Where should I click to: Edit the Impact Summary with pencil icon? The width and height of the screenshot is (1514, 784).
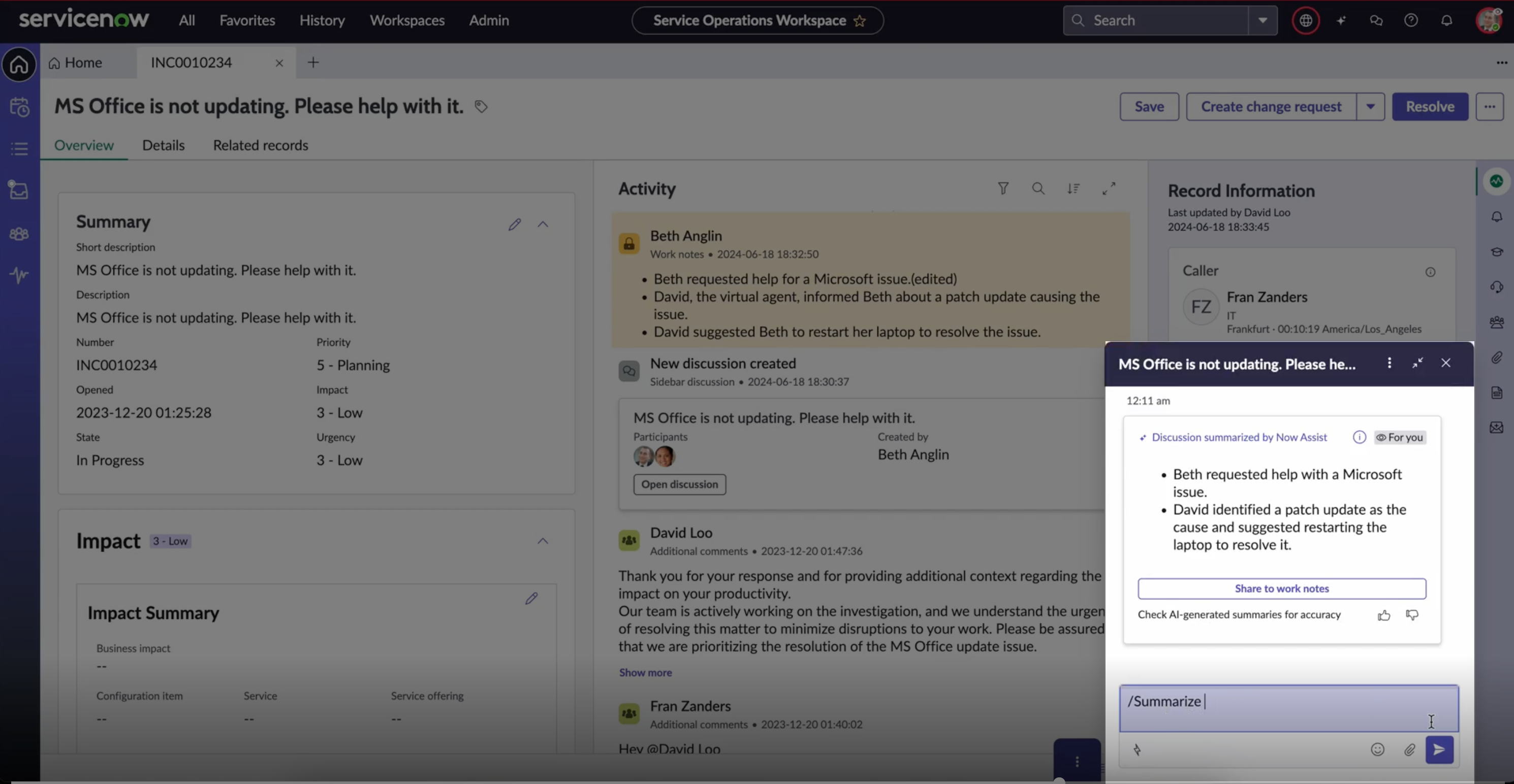531,599
